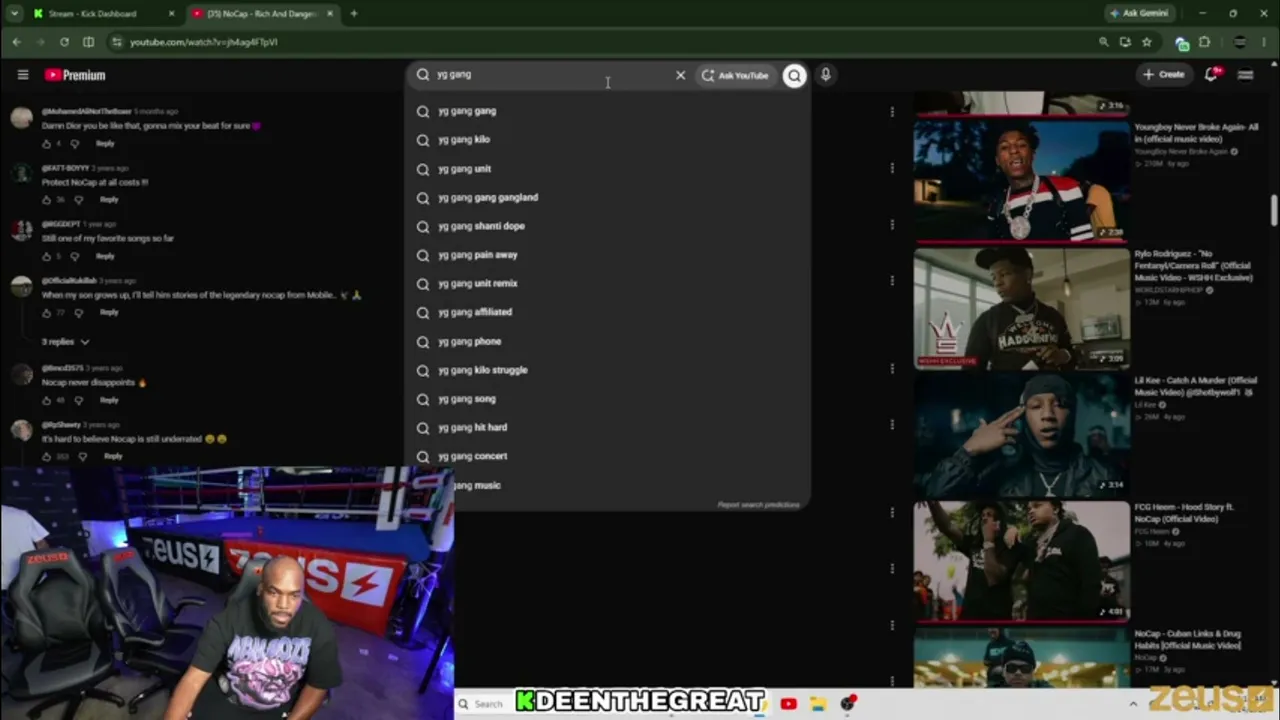Viewport: 1280px width, 720px height.
Task: Choose suggestion "yg gang kilo"
Action: pyautogui.click(x=608, y=140)
